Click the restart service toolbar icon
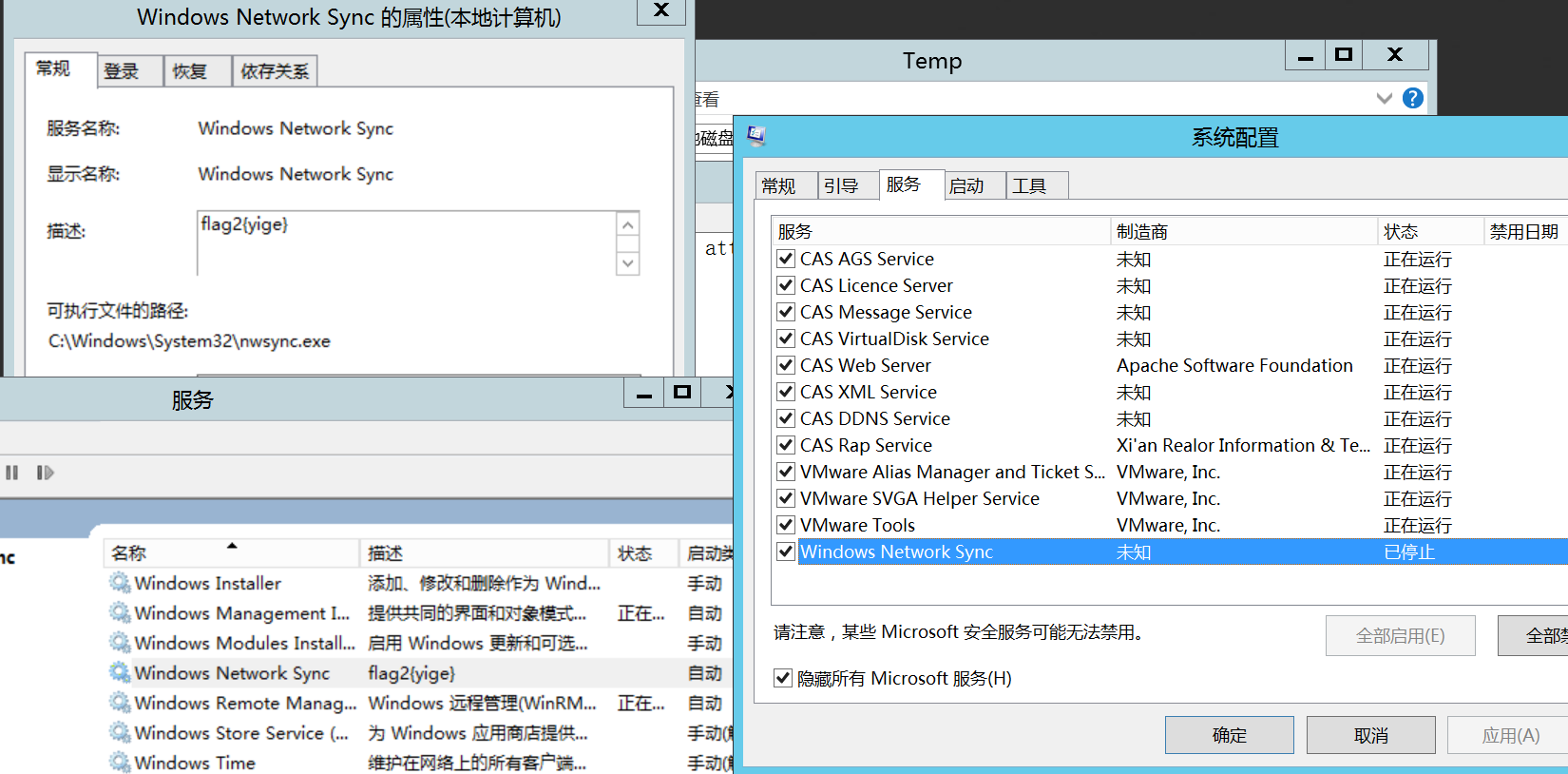Image resolution: width=1568 pixels, height=774 pixels. tap(45, 473)
